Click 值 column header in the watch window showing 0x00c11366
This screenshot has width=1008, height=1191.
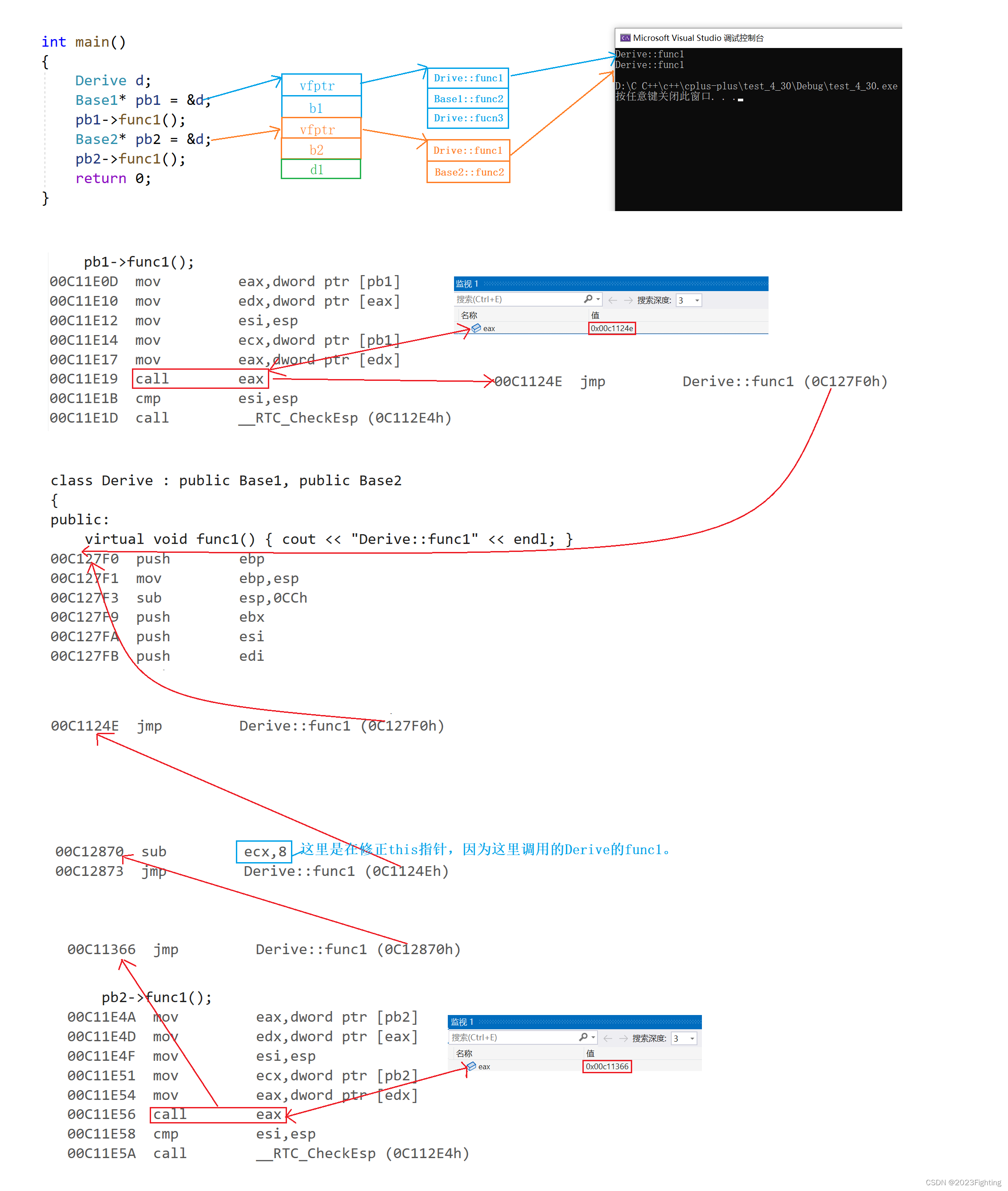(590, 1053)
